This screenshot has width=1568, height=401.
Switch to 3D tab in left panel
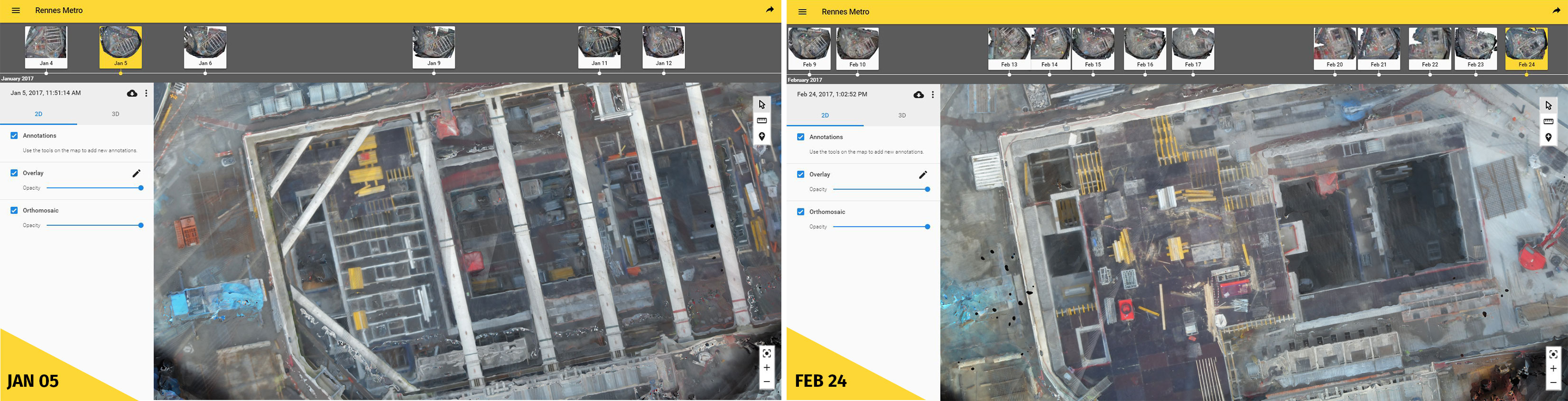coord(115,114)
